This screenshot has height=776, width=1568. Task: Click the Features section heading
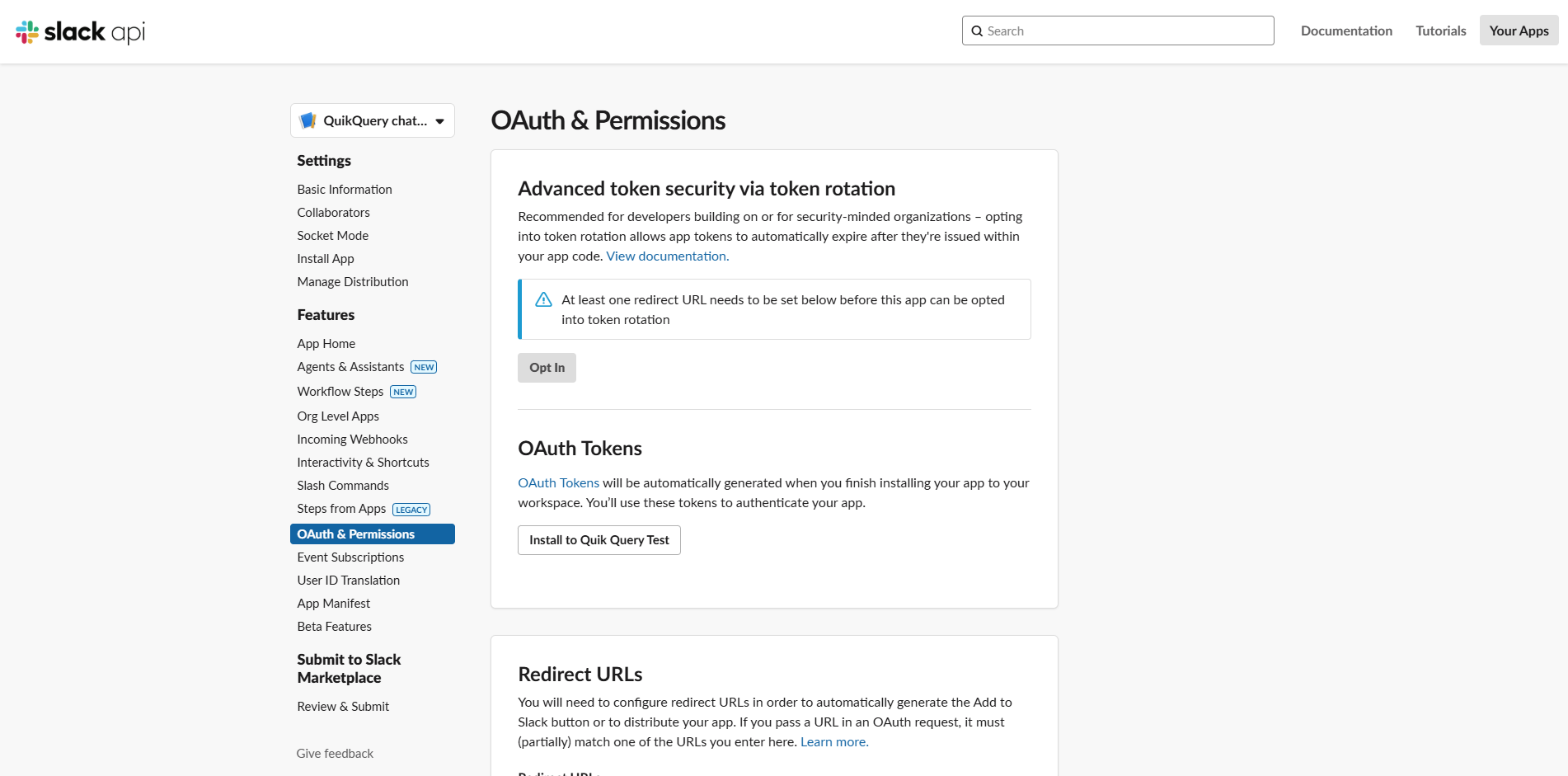click(326, 315)
